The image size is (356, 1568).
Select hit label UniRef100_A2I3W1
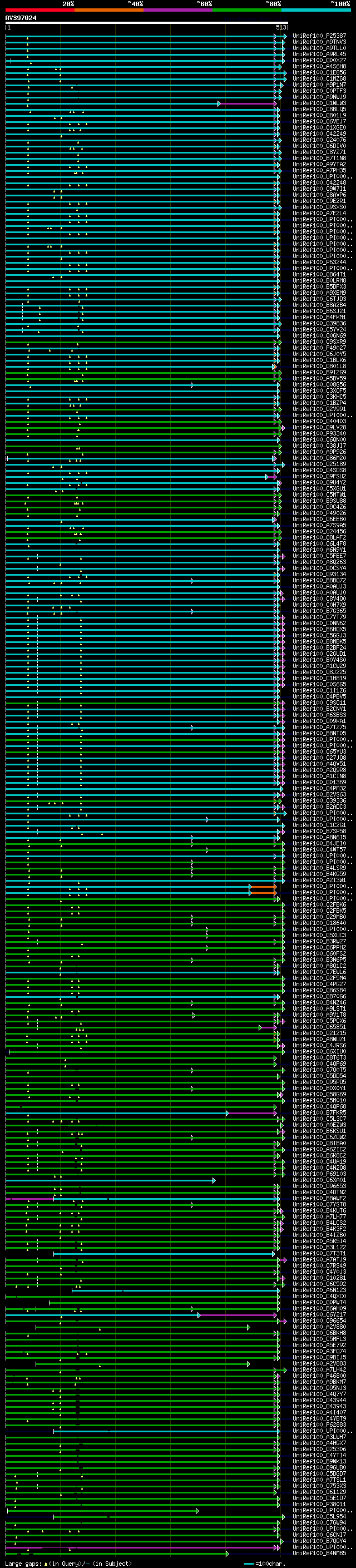[319, 880]
